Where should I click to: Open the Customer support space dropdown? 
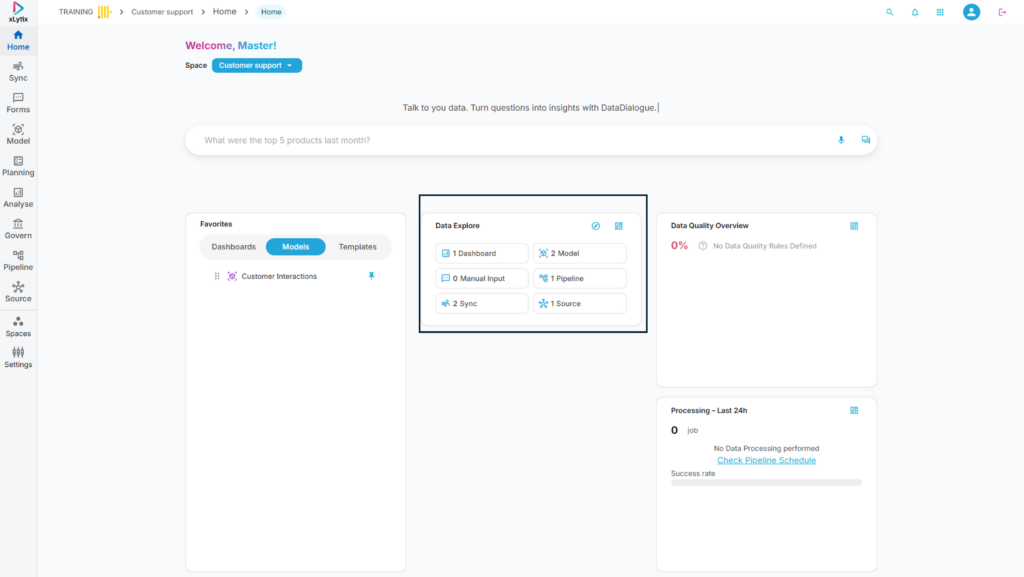click(x=257, y=65)
